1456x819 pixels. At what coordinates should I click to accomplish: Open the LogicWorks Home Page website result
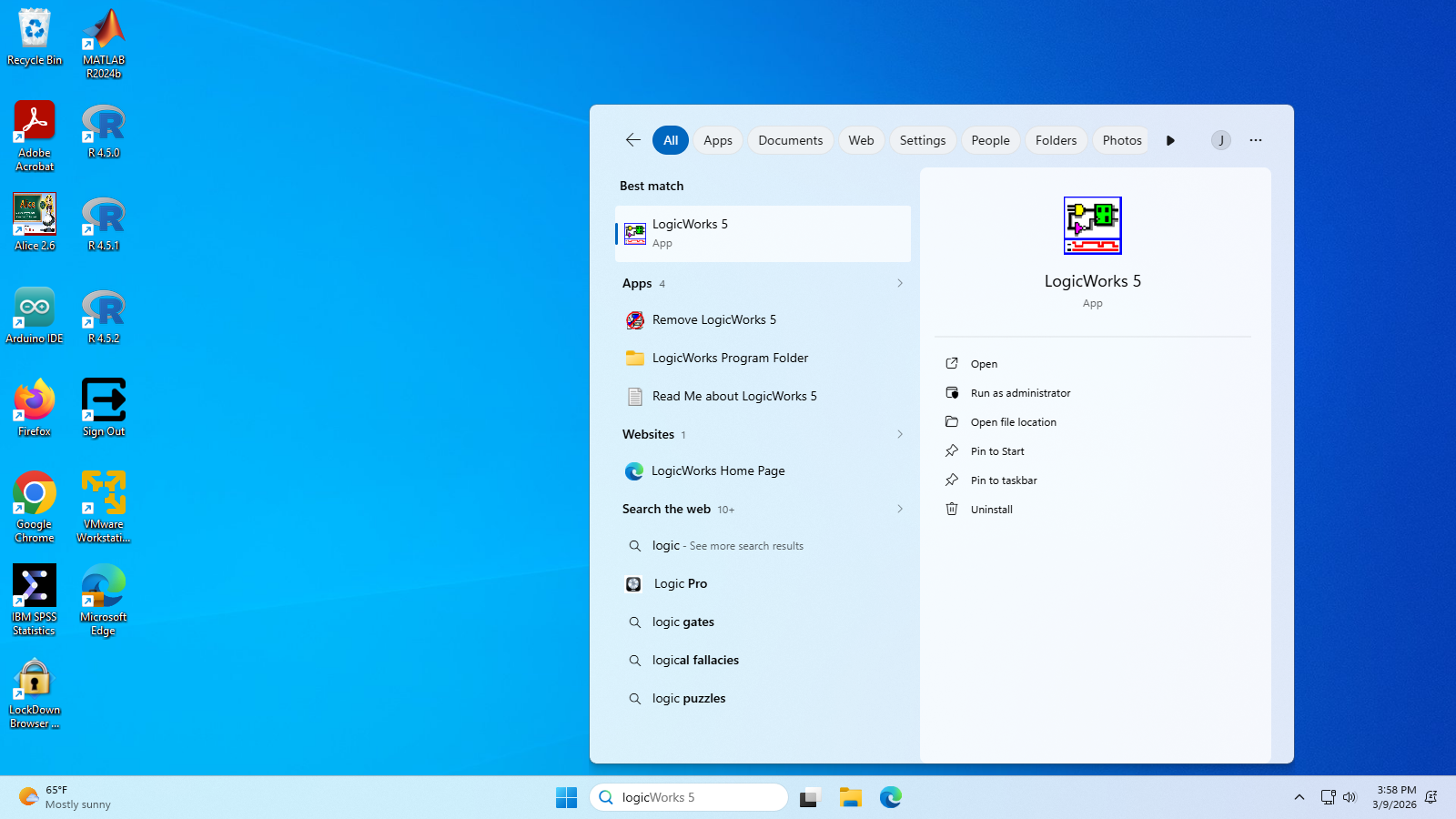coord(763,470)
